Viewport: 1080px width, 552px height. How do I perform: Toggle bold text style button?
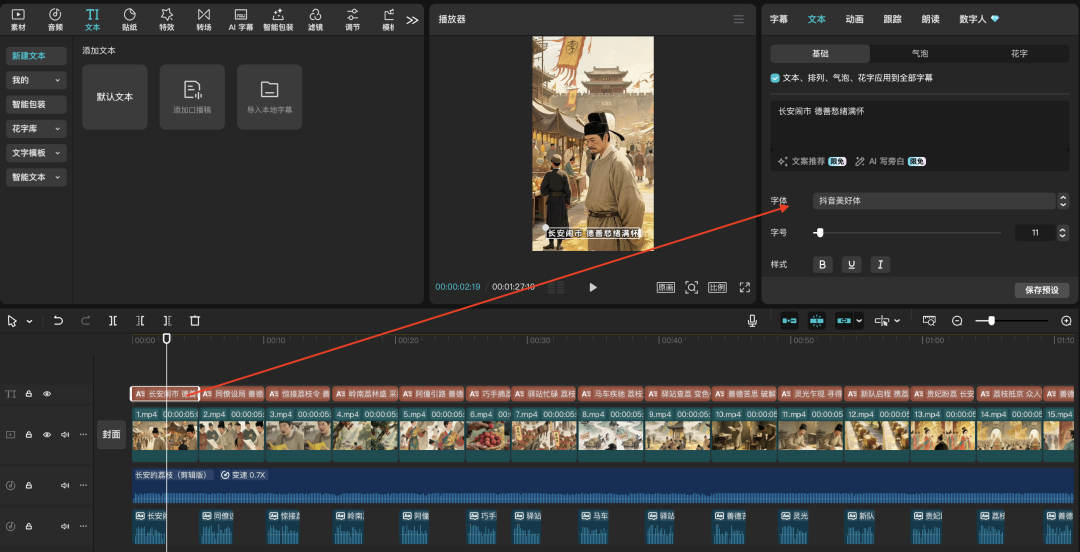coord(823,265)
